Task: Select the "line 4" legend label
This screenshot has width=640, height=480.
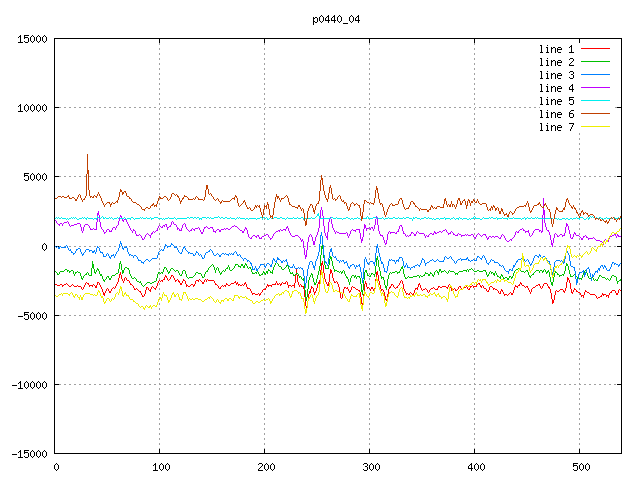Action: click(x=557, y=88)
